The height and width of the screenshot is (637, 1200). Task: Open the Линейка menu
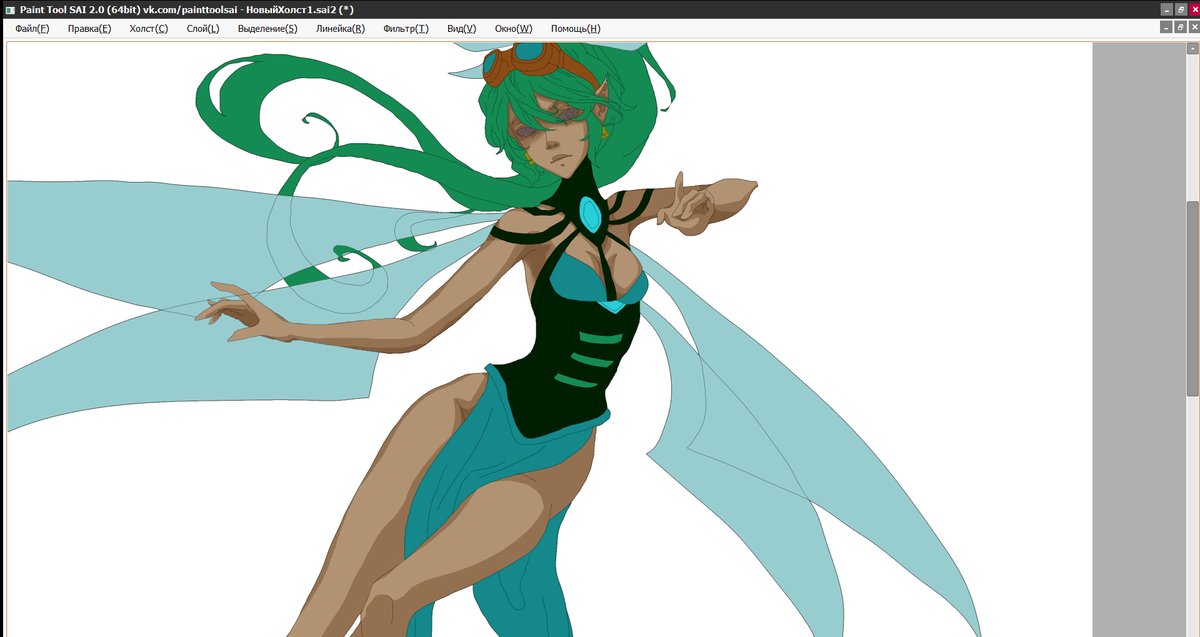coord(340,29)
